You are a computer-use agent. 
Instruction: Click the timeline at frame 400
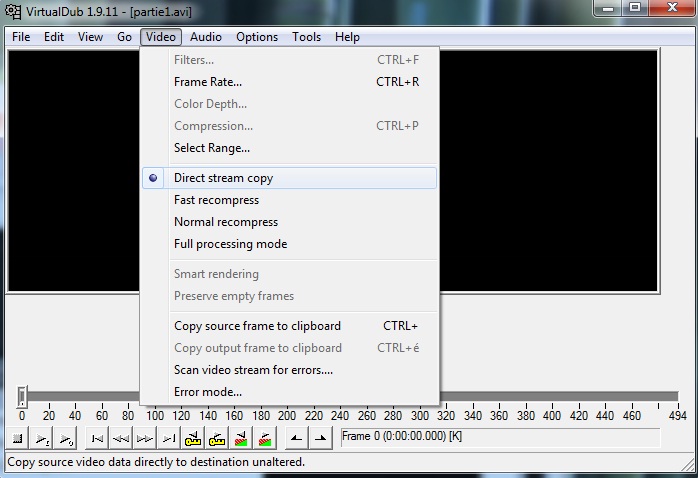(552, 397)
